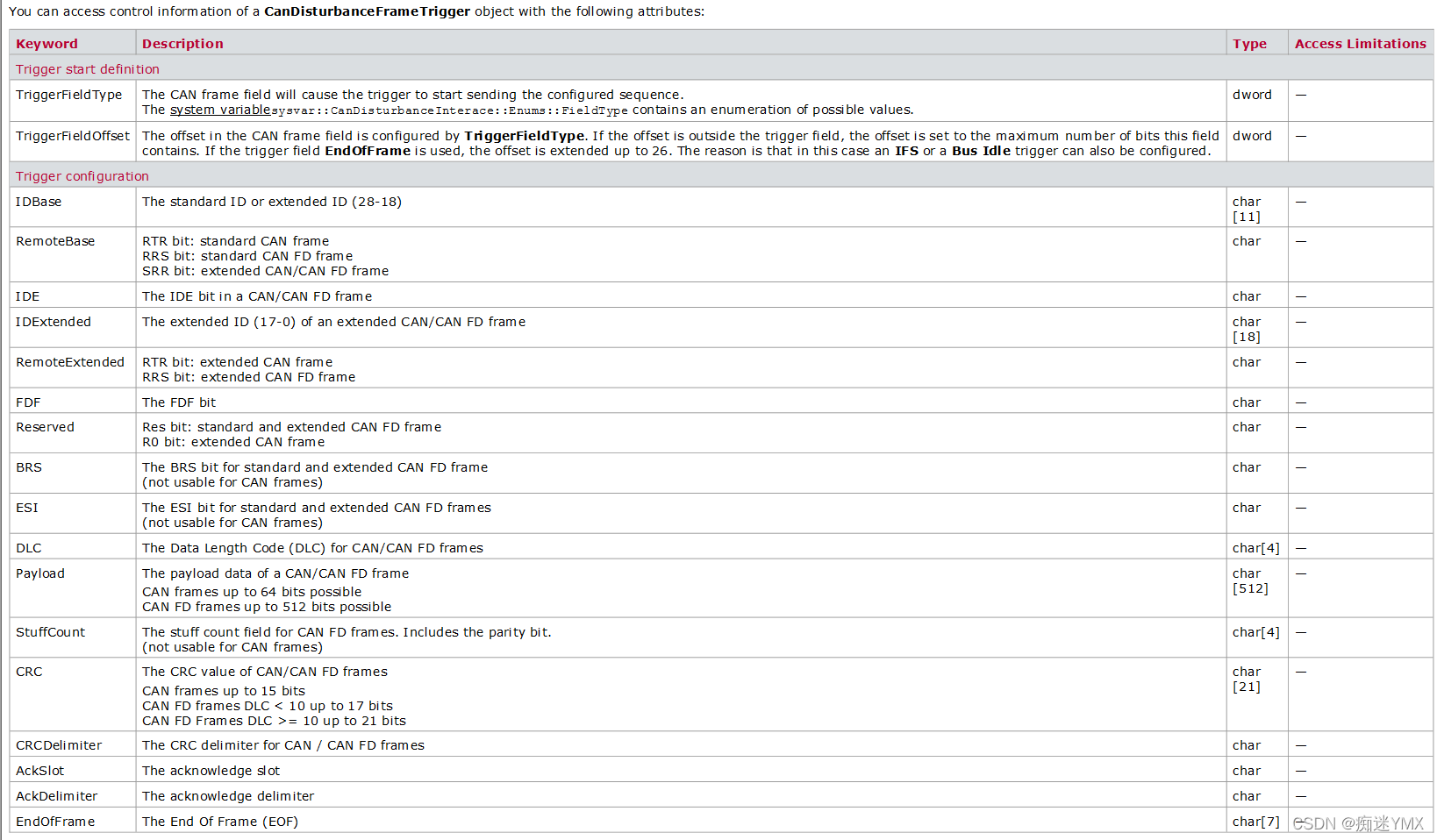Click the FDF keyword cell
Screen dimensions: 1437x840
(73, 402)
